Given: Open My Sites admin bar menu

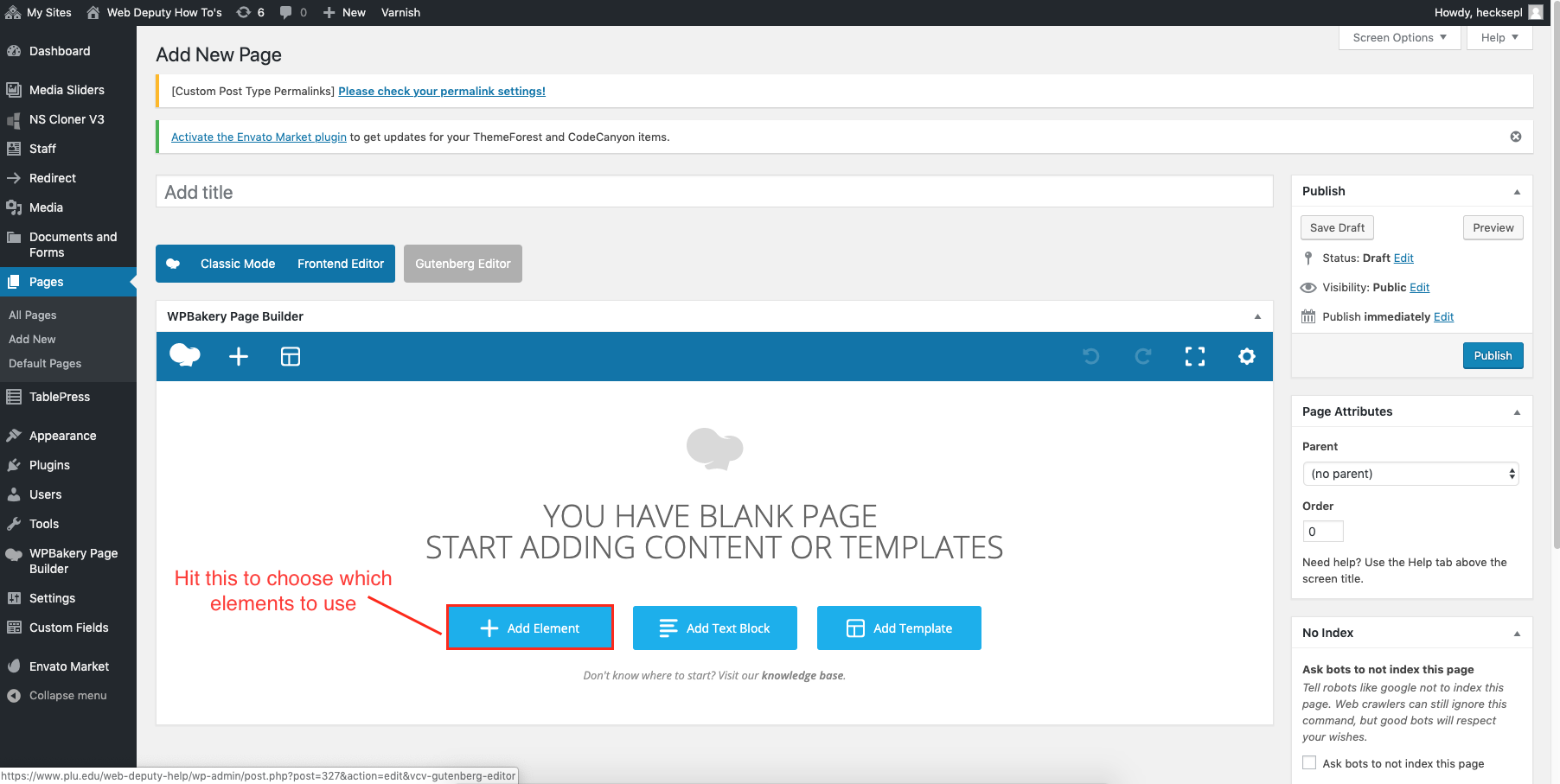Looking at the screenshot, I should point(38,12).
